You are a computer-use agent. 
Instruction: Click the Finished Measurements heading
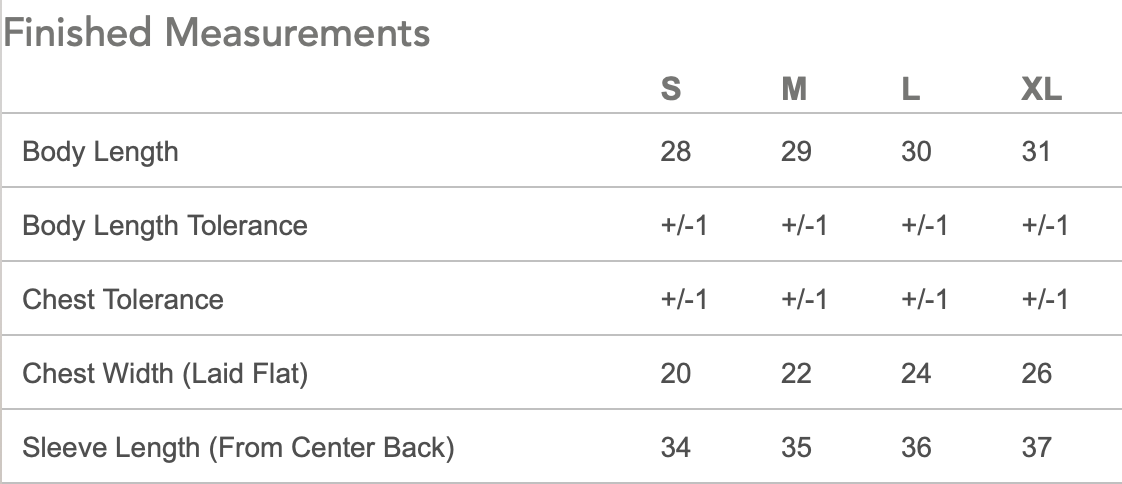click(217, 33)
